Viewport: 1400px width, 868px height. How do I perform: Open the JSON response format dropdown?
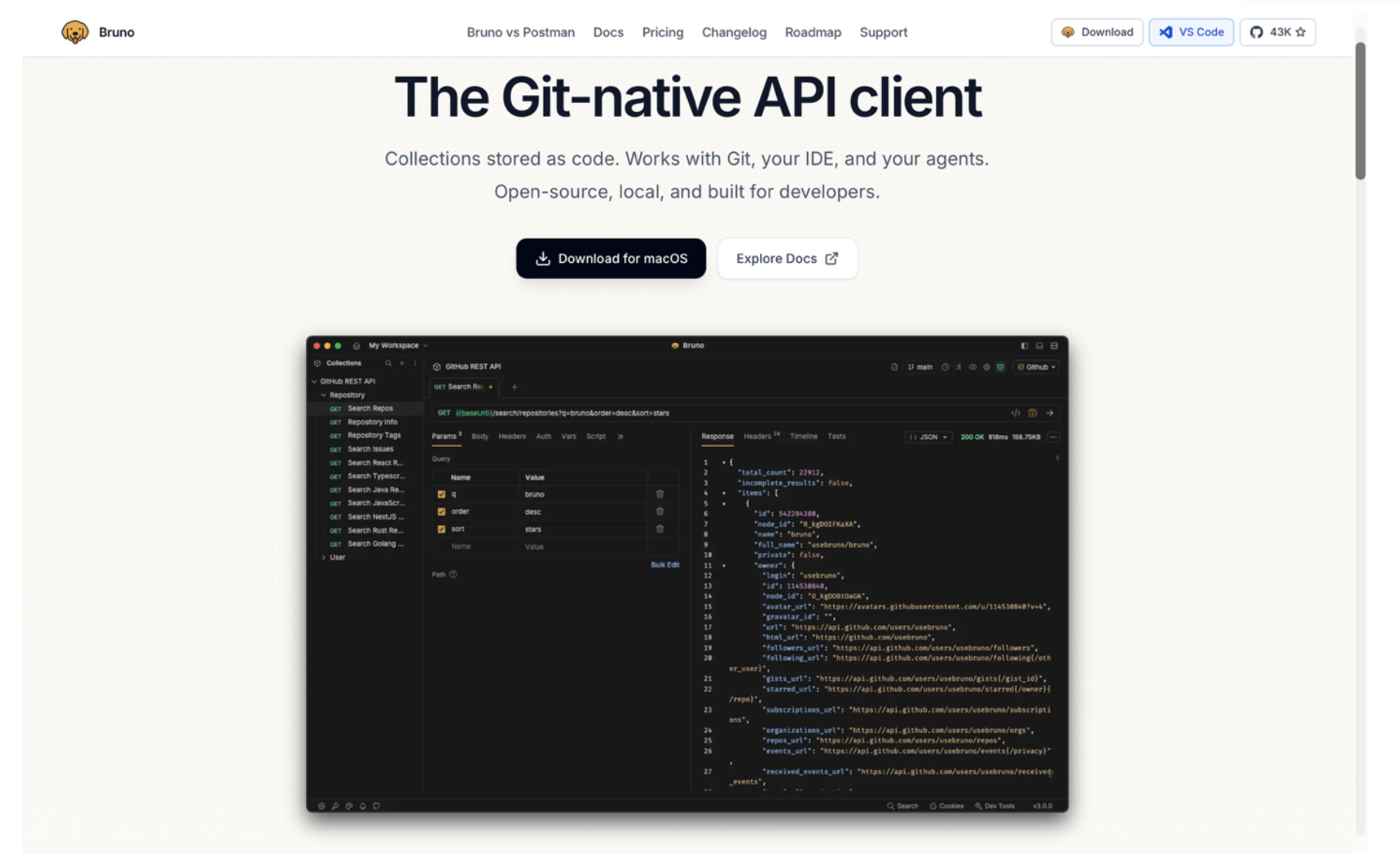(929, 437)
